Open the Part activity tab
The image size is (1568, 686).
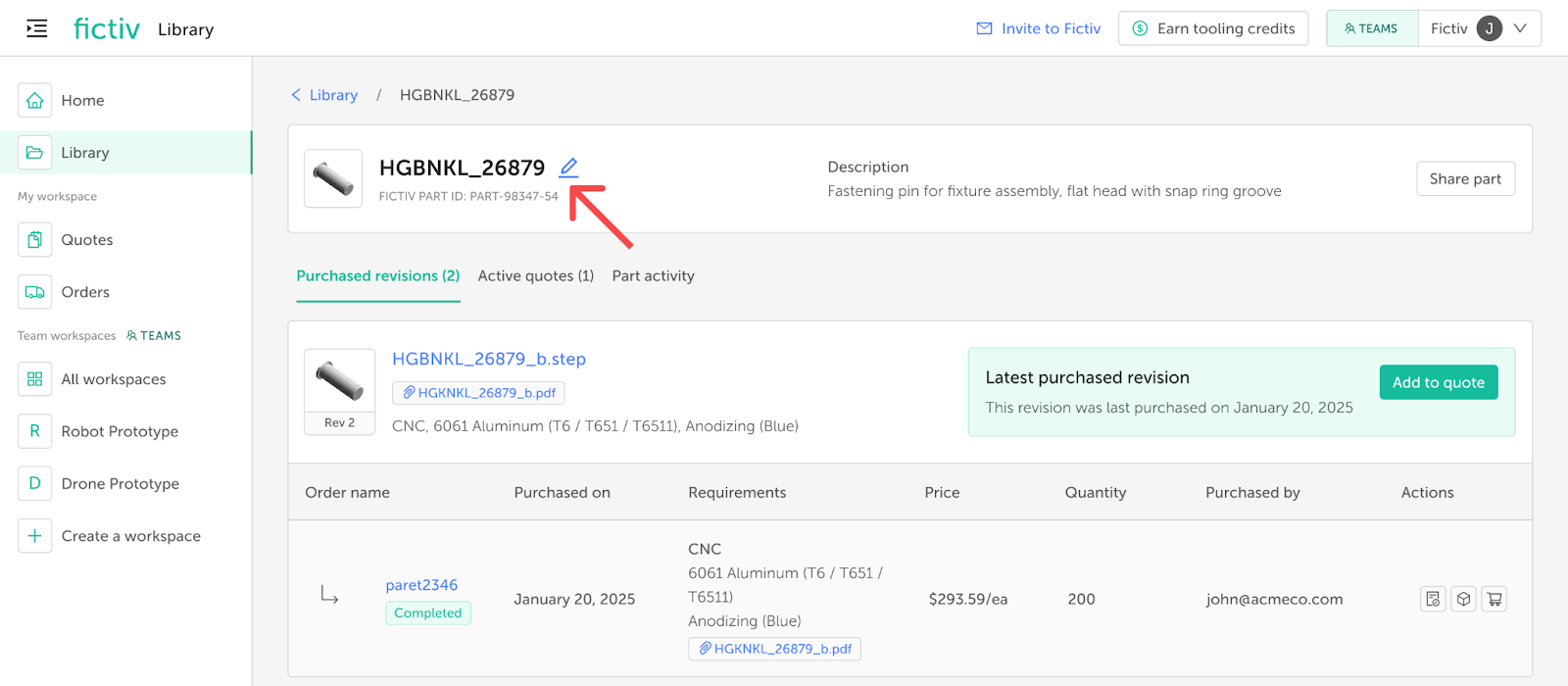[x=653, y=276]
